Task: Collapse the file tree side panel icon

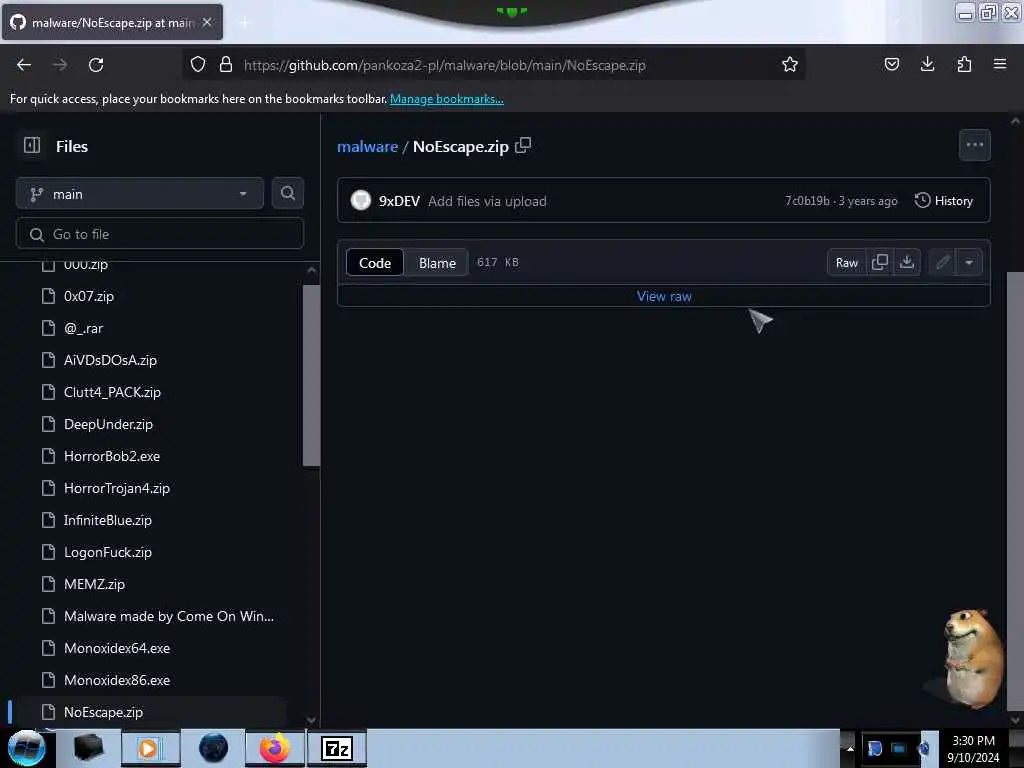Action: pyautogui.click(x=32, y=146)
